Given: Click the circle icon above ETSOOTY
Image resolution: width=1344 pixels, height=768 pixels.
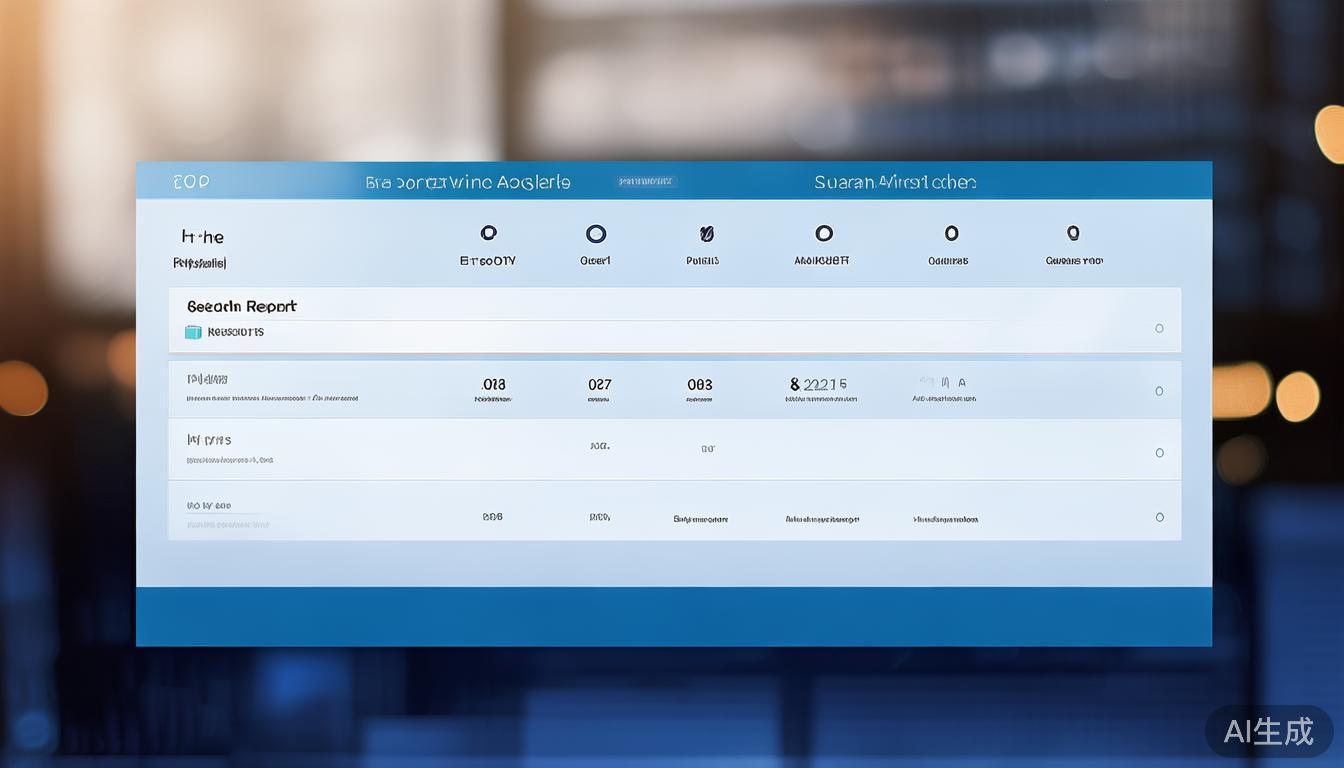Looking at the screenshot, I should [488, 233].
